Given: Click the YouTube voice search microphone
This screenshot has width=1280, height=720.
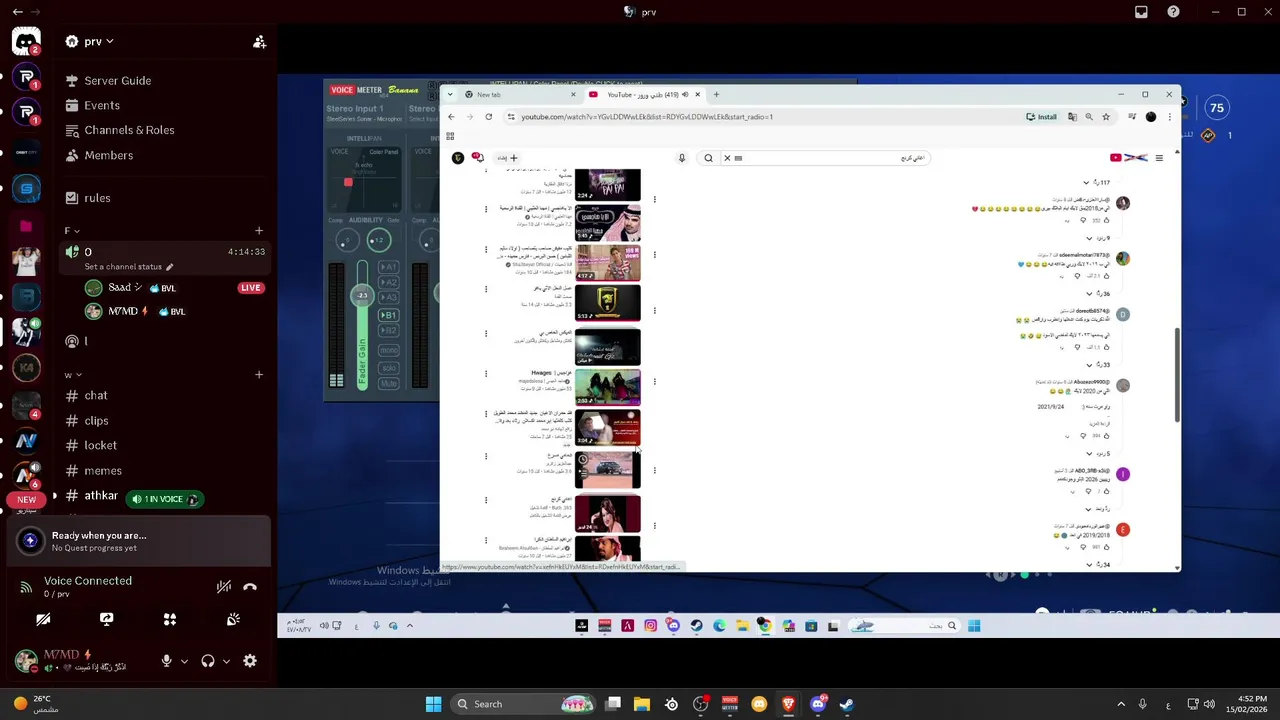Looking at the screenshot, I should point(682,158).
